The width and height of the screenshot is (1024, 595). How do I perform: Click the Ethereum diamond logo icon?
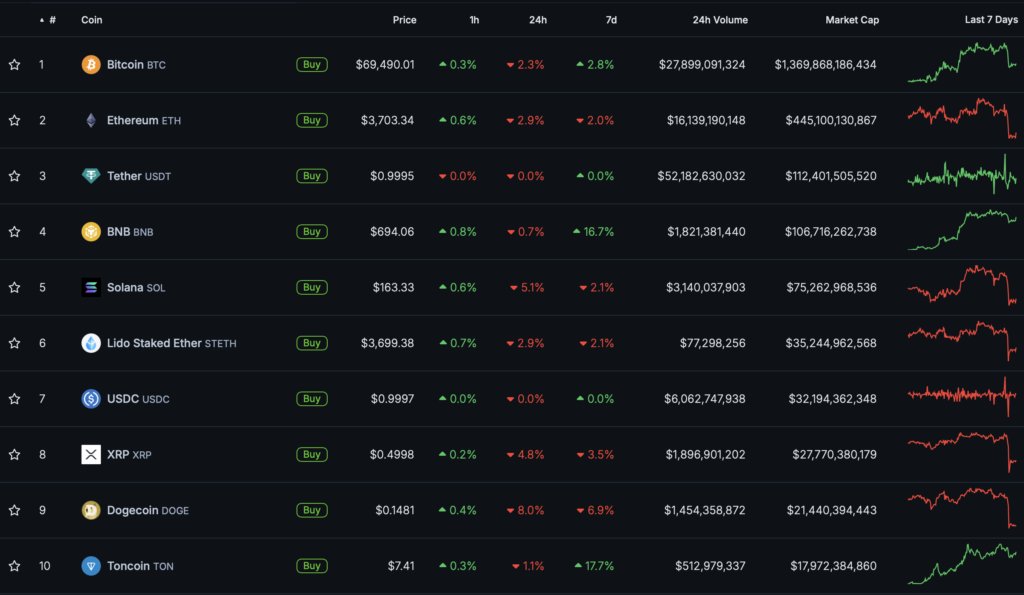[91, 120]
